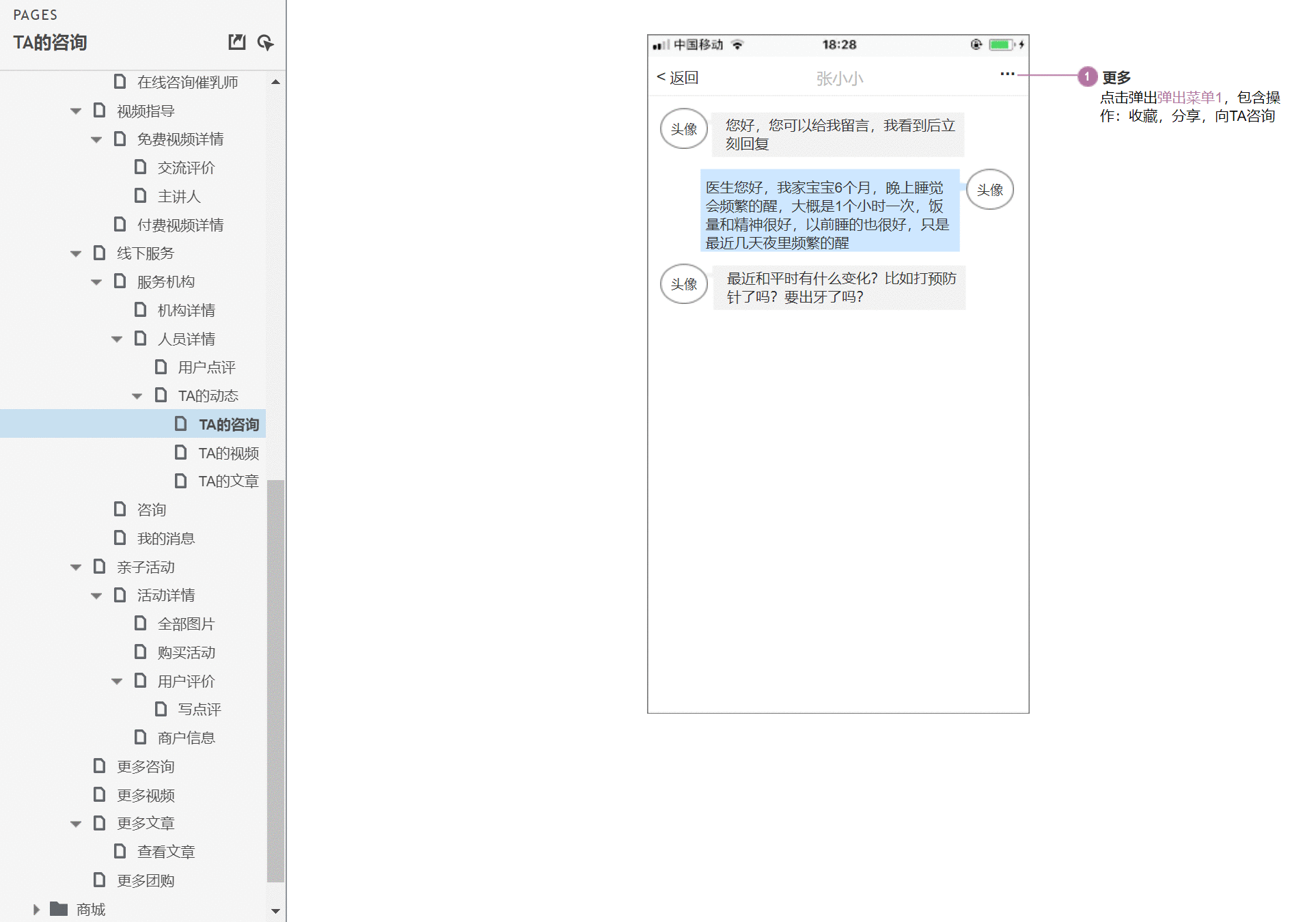The image size is (1316, 922).
Task: Click the folder icon for 商城
Action: pyautogui.click(x=59, y=909)
